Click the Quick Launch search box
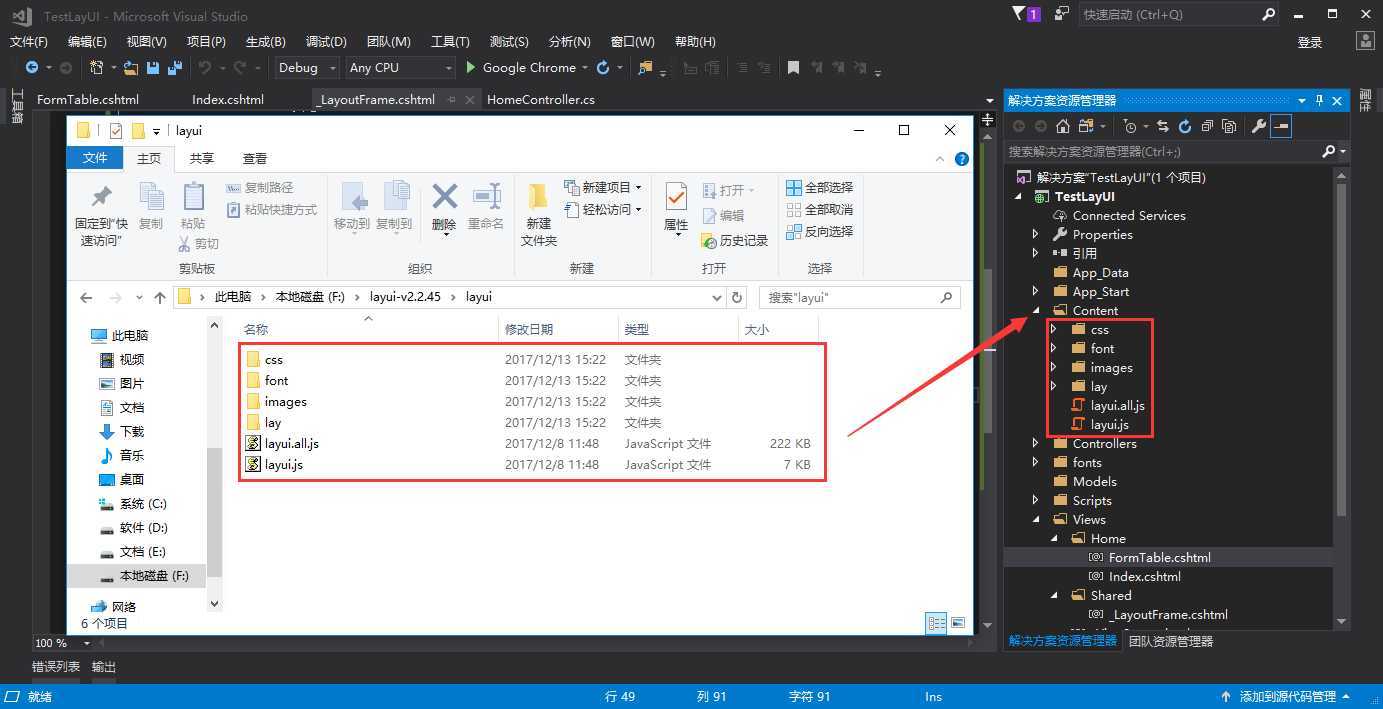 1179,15
